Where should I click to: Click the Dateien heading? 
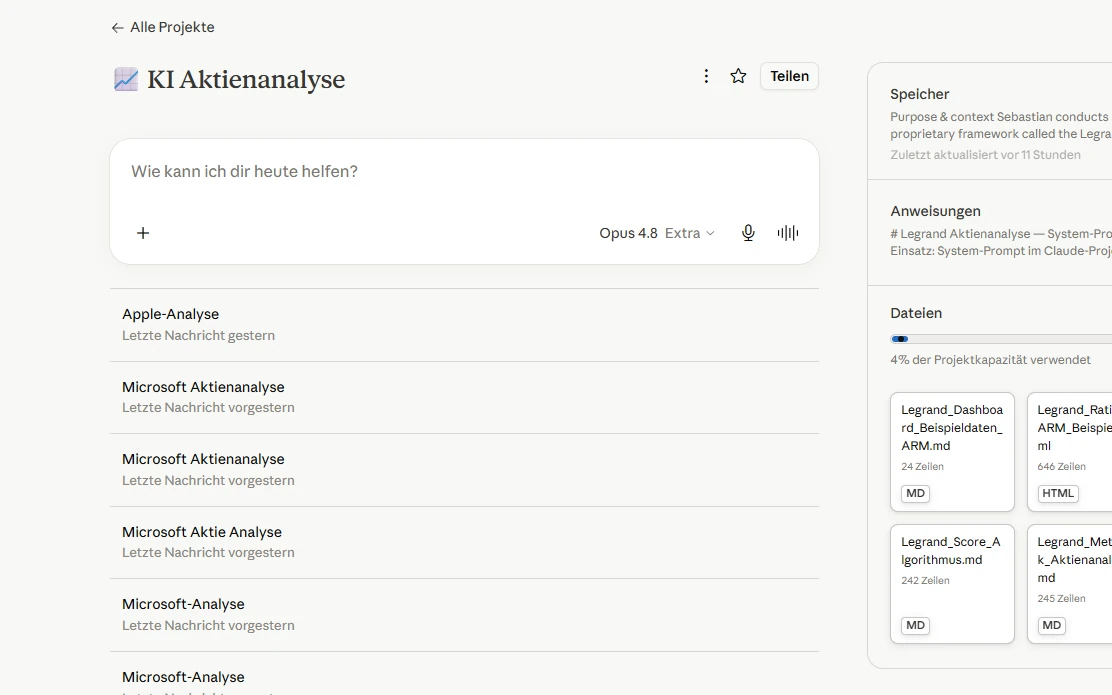(x=916, y=313)
